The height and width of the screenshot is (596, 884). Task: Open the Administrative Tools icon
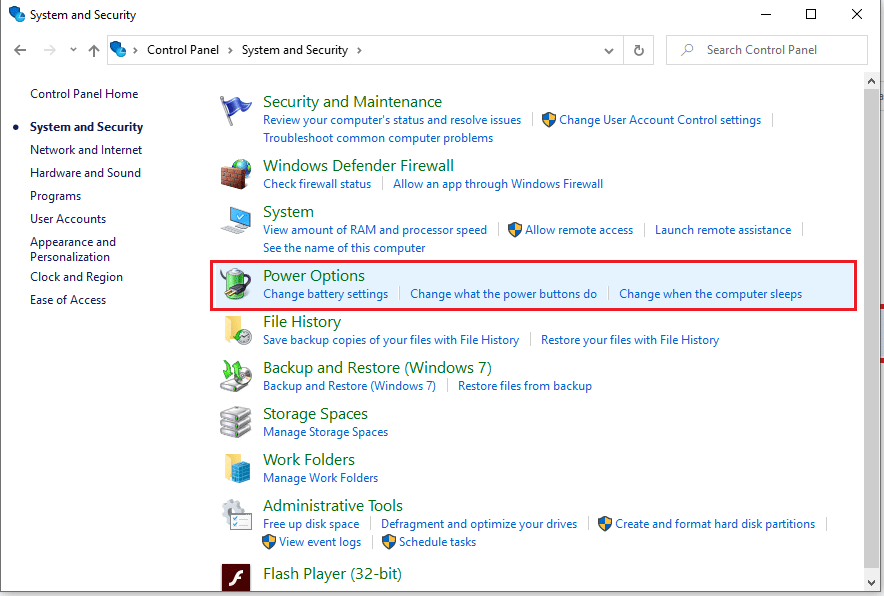pos(236,515)
